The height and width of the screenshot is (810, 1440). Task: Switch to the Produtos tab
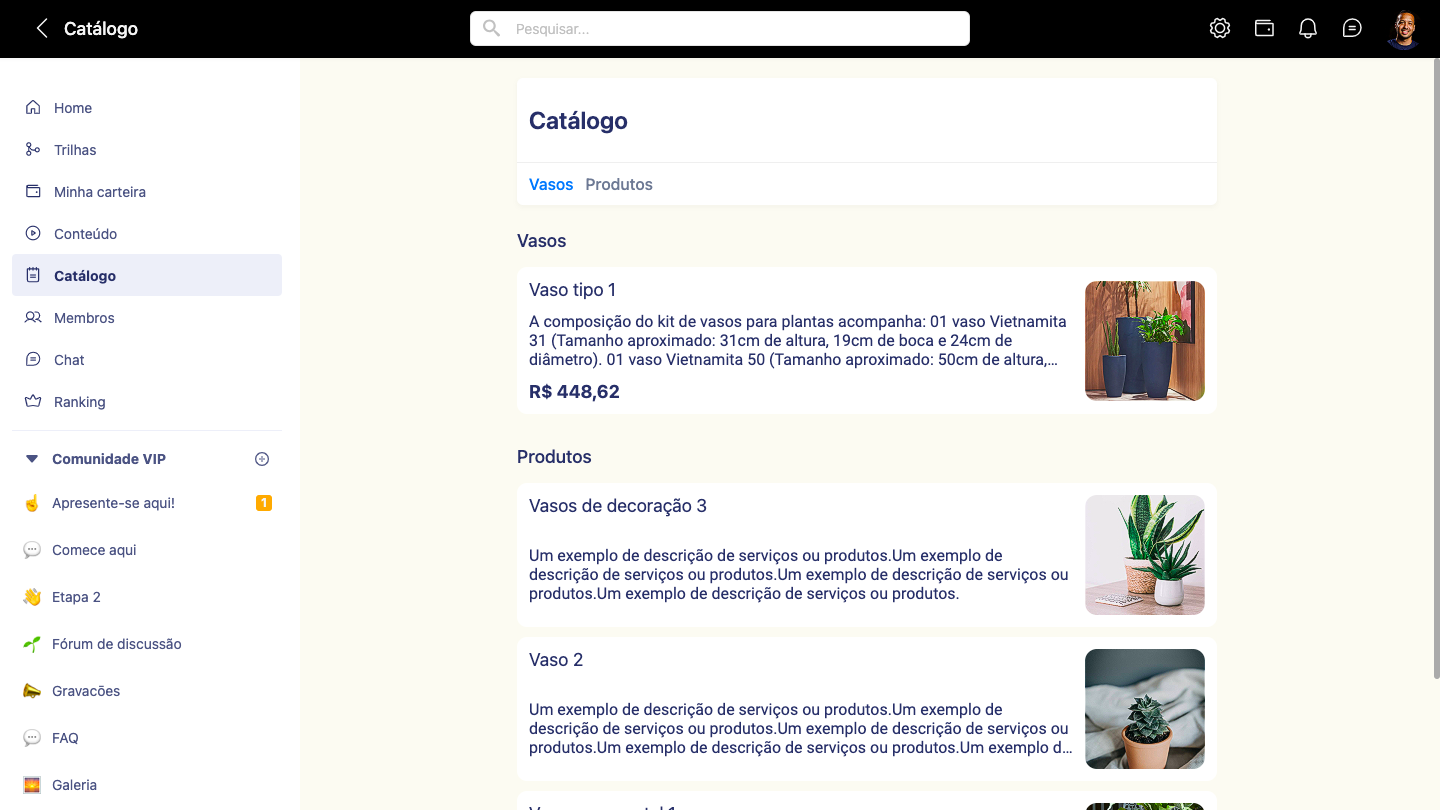(619, 184)
